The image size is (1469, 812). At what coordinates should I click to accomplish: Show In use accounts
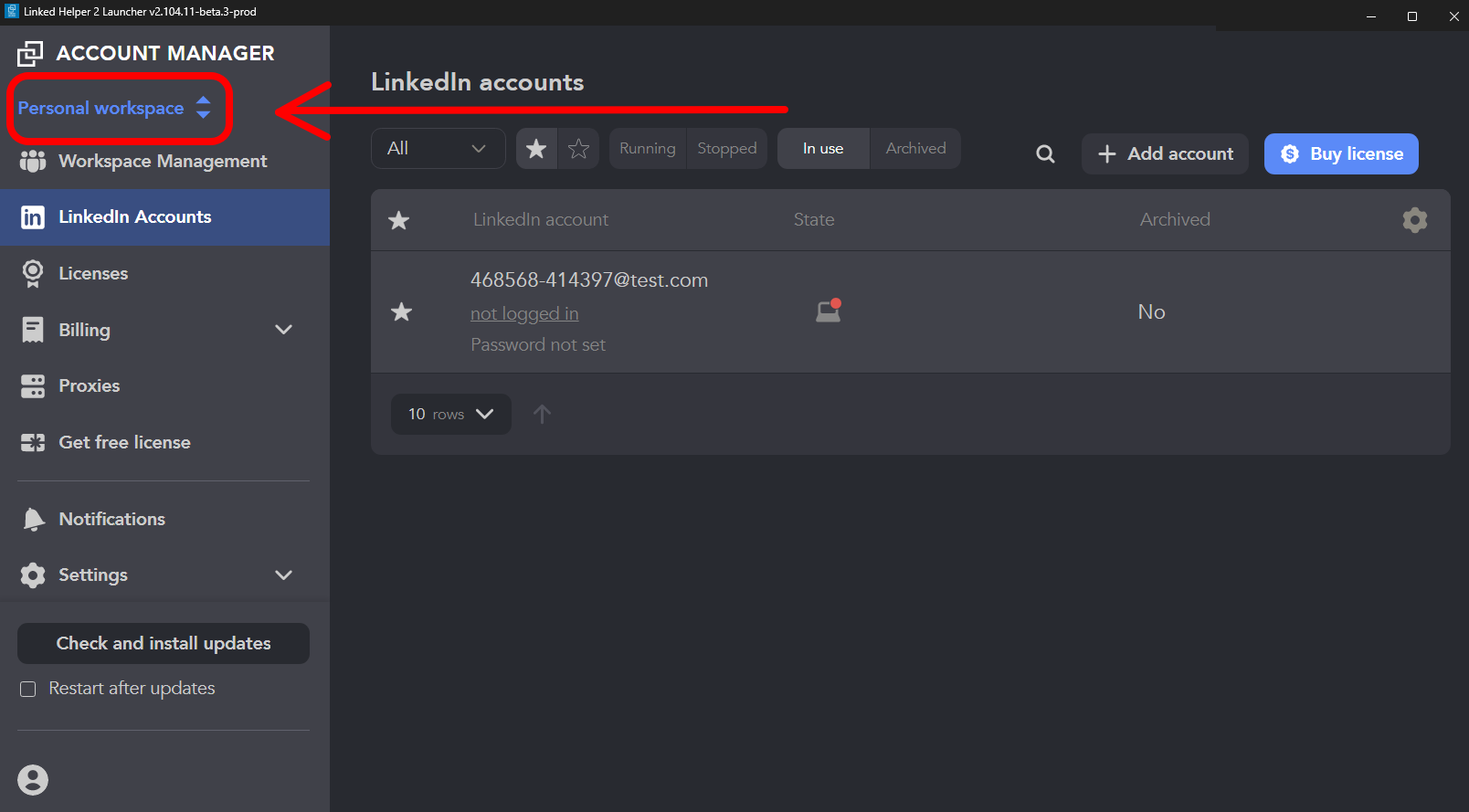coord(823,149)
